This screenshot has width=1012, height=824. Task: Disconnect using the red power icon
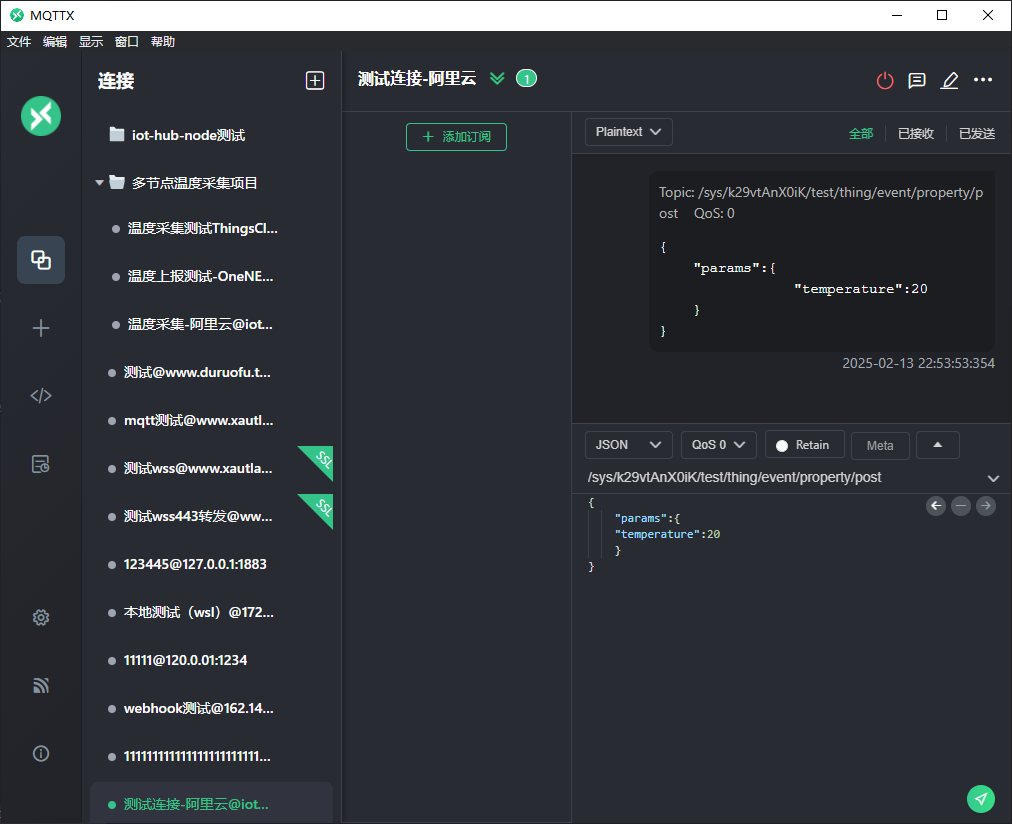click(885, 81)
